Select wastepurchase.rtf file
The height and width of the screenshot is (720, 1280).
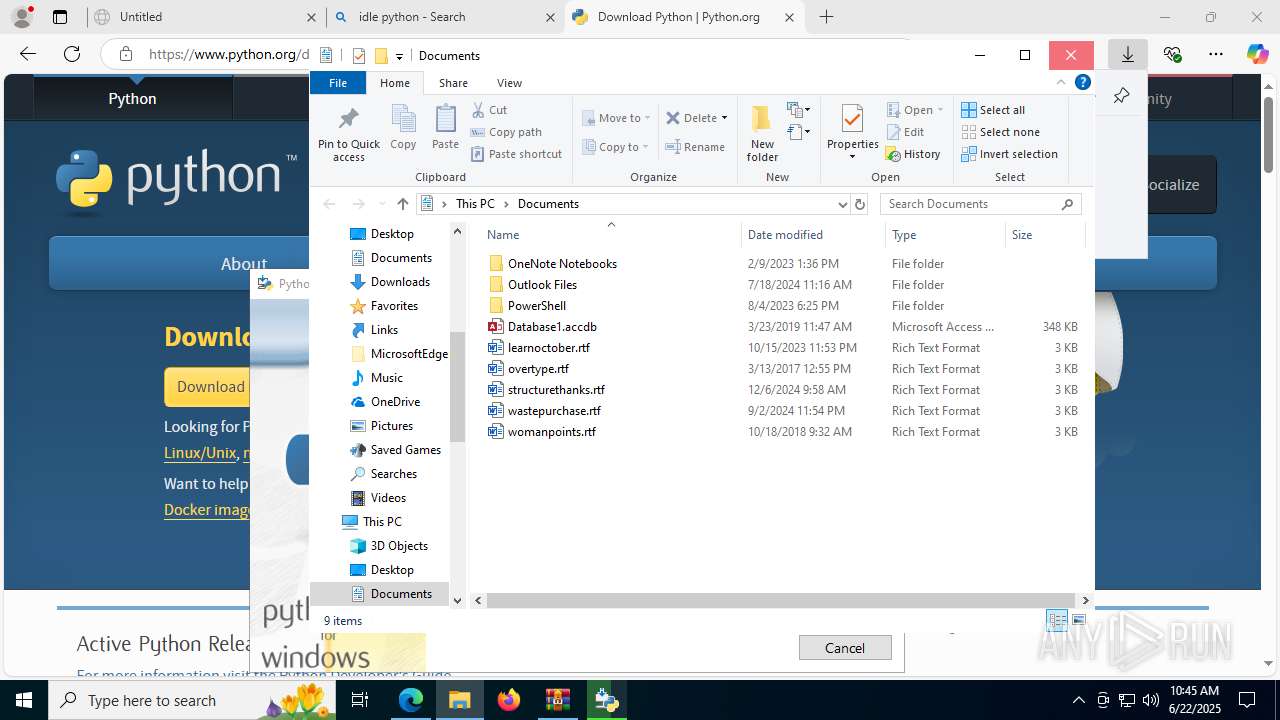[x=554, y=411]
